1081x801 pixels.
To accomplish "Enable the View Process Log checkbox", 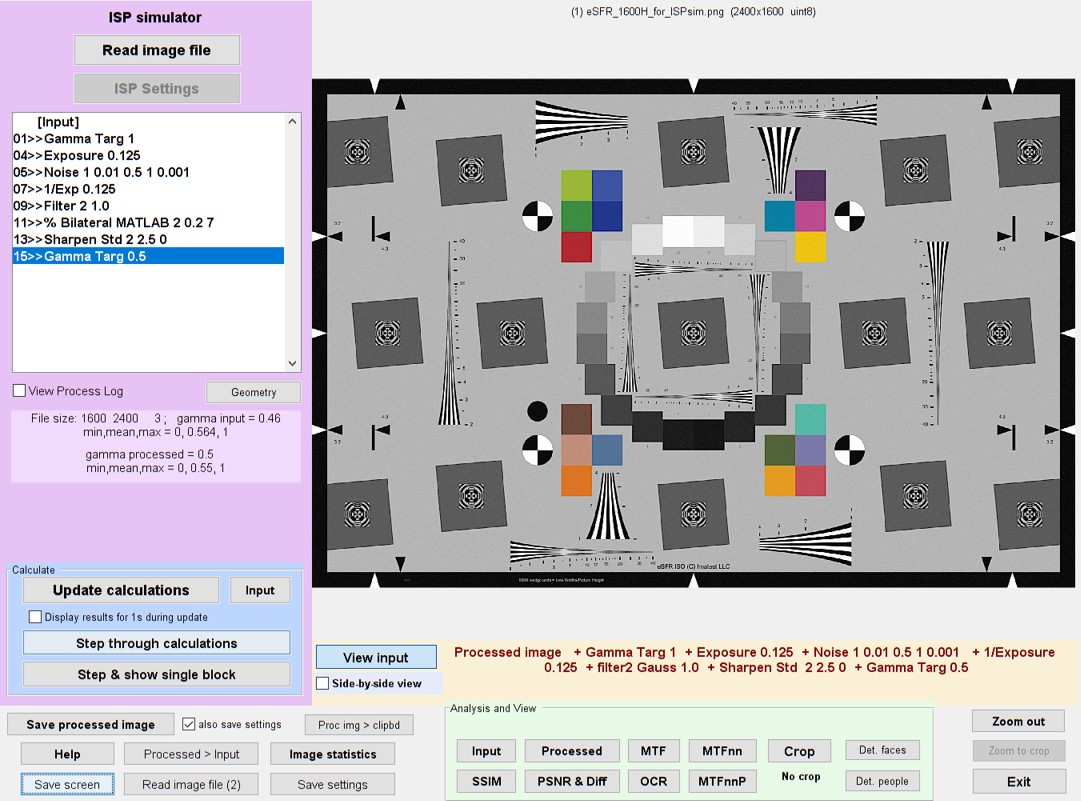I will coord(19,391).
